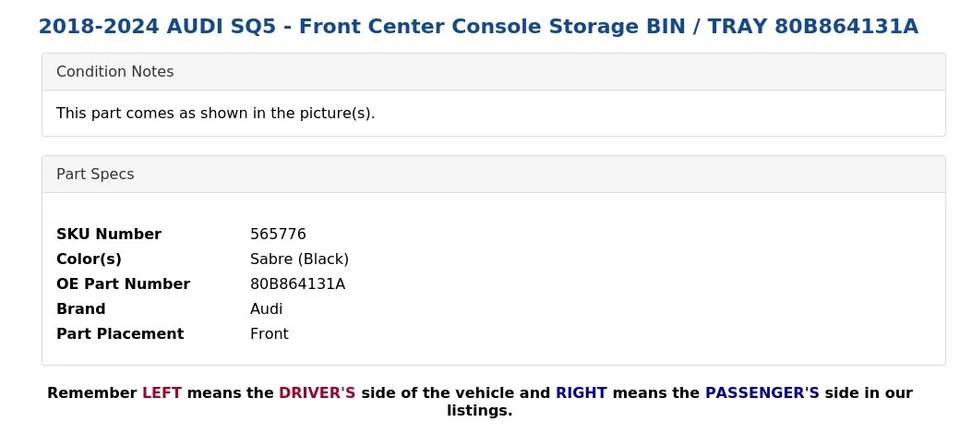Viewport: 960px width, 434px height.
Task: Click the Part Placement label
Action: 120,334
